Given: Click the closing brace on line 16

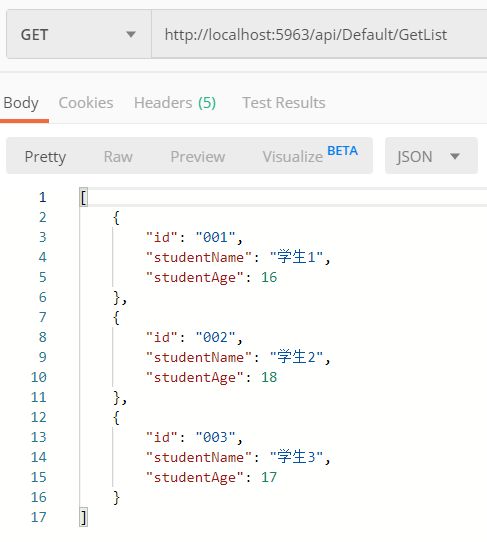Looking at the screenshot, I should (x=116, y=498).
